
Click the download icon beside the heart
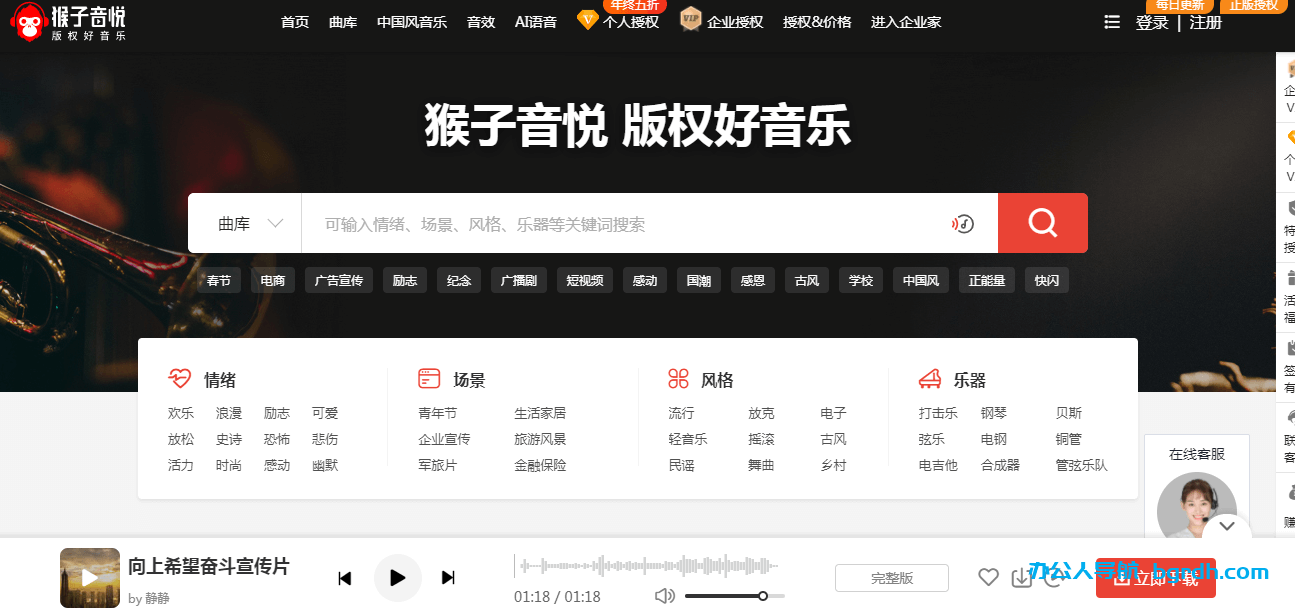1021,577
